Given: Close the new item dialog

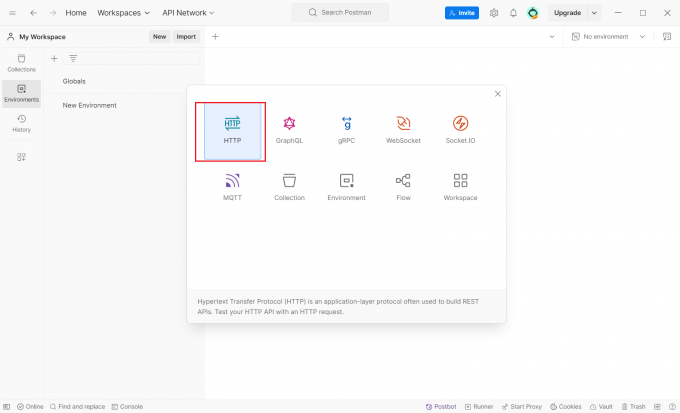Looking at the screenshot, I should [x=497, y=94].
